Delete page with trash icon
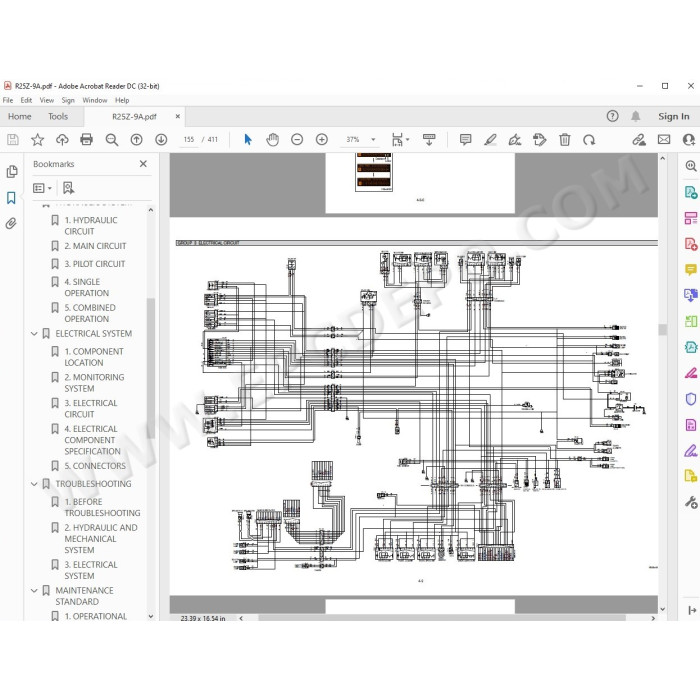 click(x=564, y=140)
